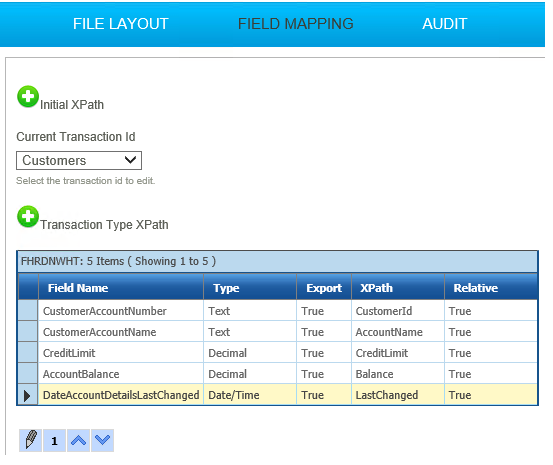The width and height of the screenshot is (553, 465).
Task: Select the AccountBalance row's Balance XPath cell
Action: (x=398, y=374)
